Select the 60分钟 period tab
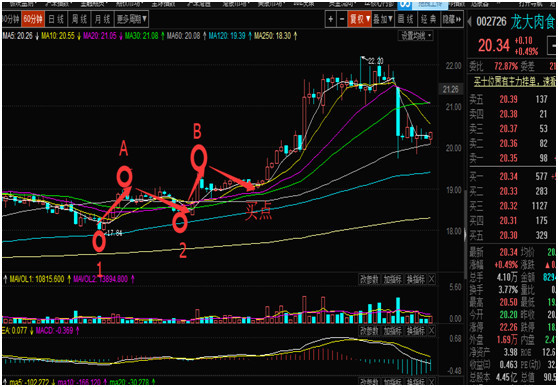The width and height of the screenshot is (558, 387). point(32,19)
